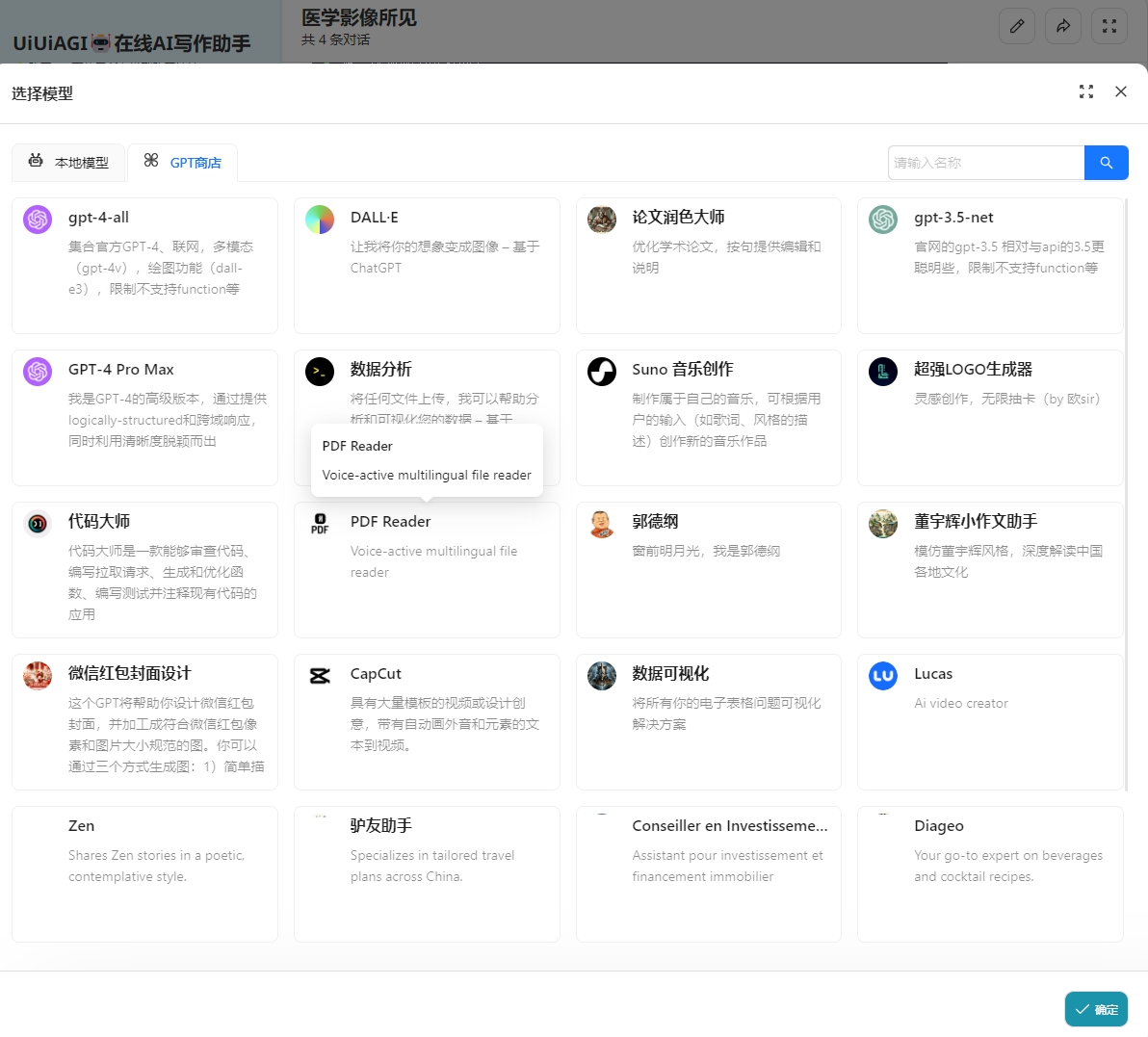Click the GPT-4 Pro Max title
This screenshot has width=1148, height=1037.
(x=120, y=370)
